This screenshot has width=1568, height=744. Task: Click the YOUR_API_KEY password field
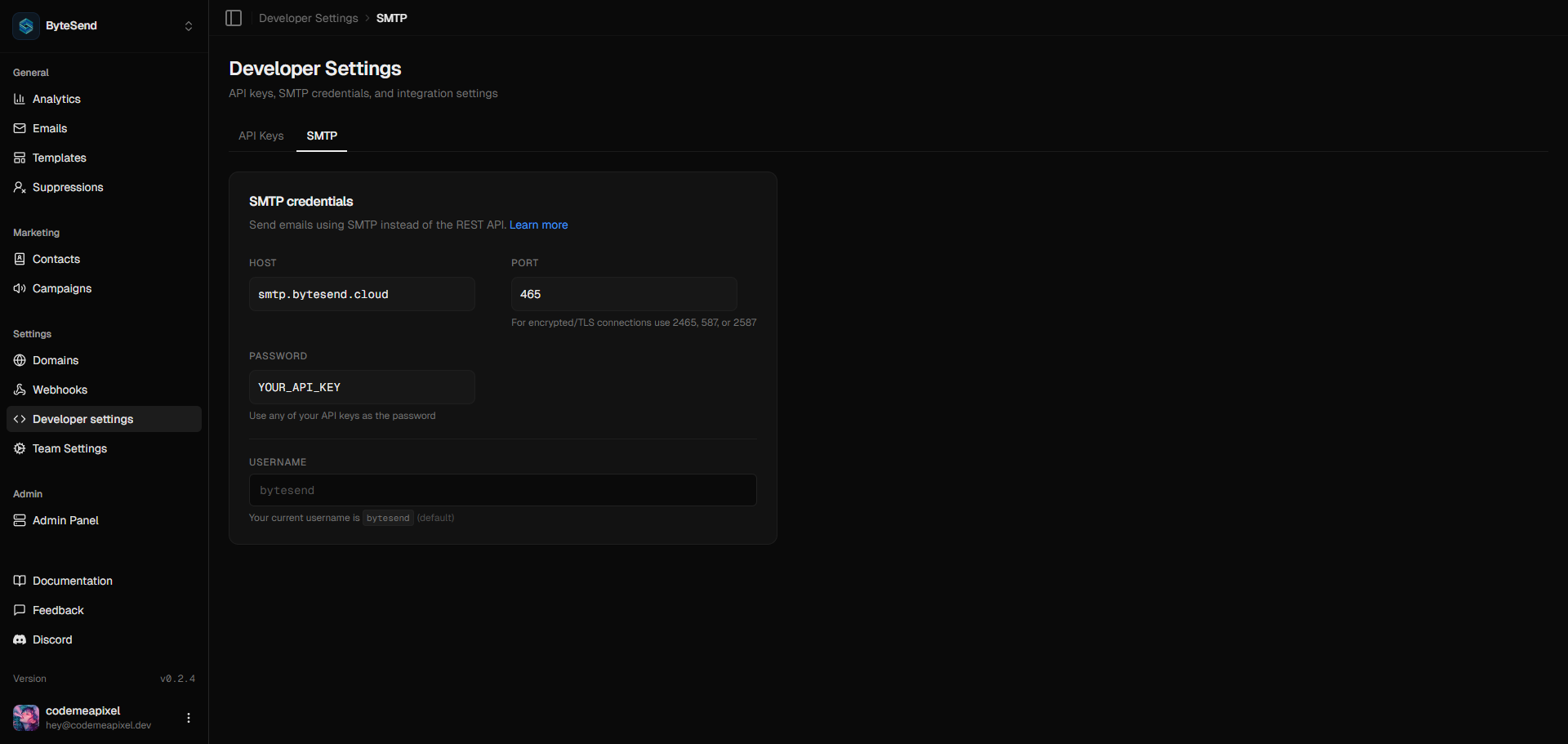coord(362,387)
